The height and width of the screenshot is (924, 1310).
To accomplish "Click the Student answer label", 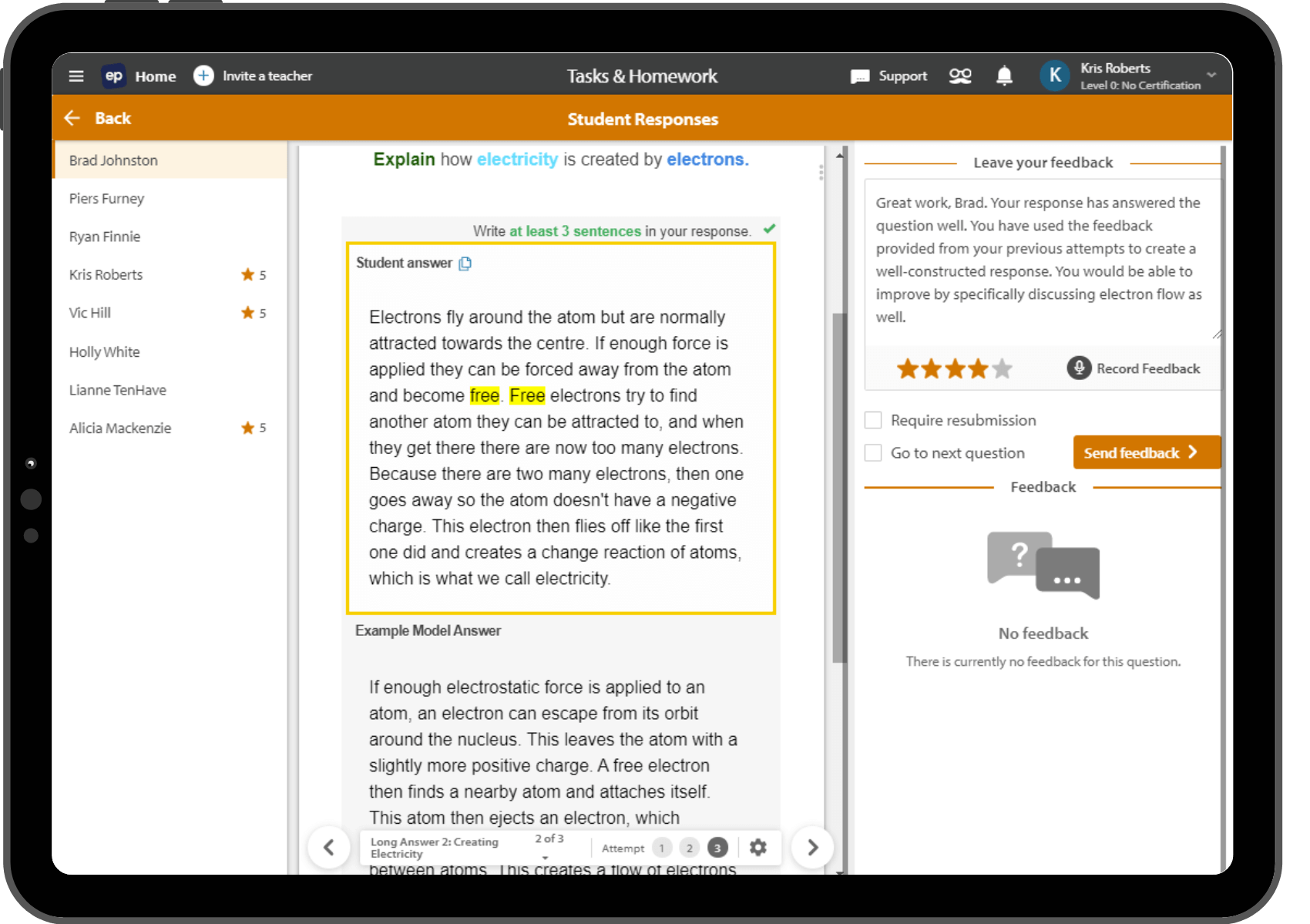I will coord(404,263).
